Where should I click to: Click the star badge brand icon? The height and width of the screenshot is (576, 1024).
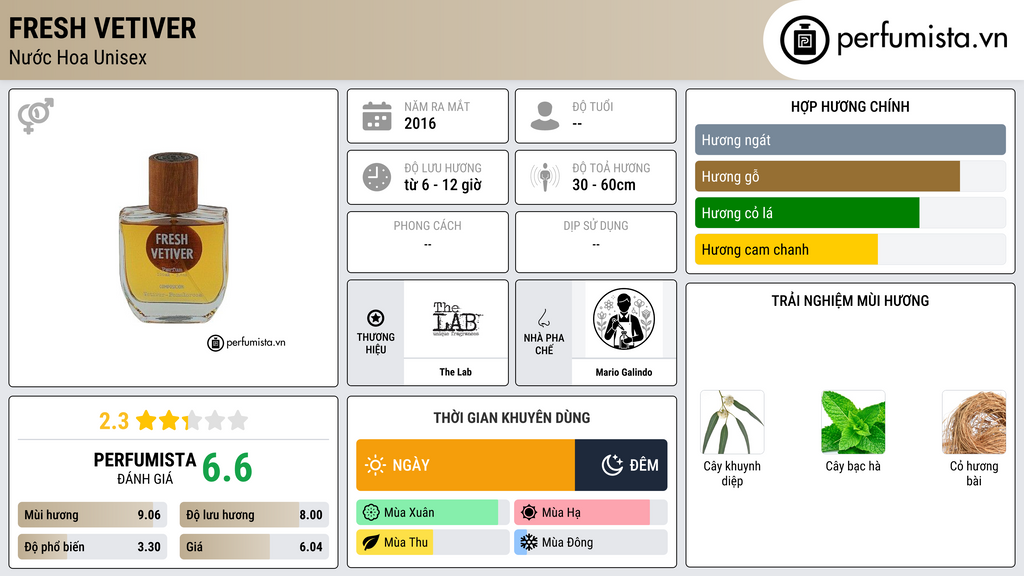tap(376, 318)
